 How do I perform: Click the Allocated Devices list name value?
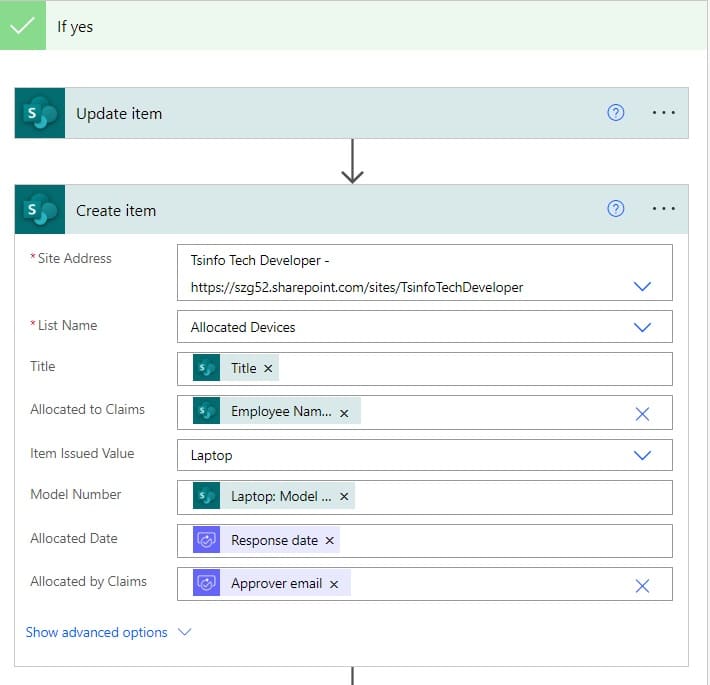pyautogui.click(x=243, y=327)
